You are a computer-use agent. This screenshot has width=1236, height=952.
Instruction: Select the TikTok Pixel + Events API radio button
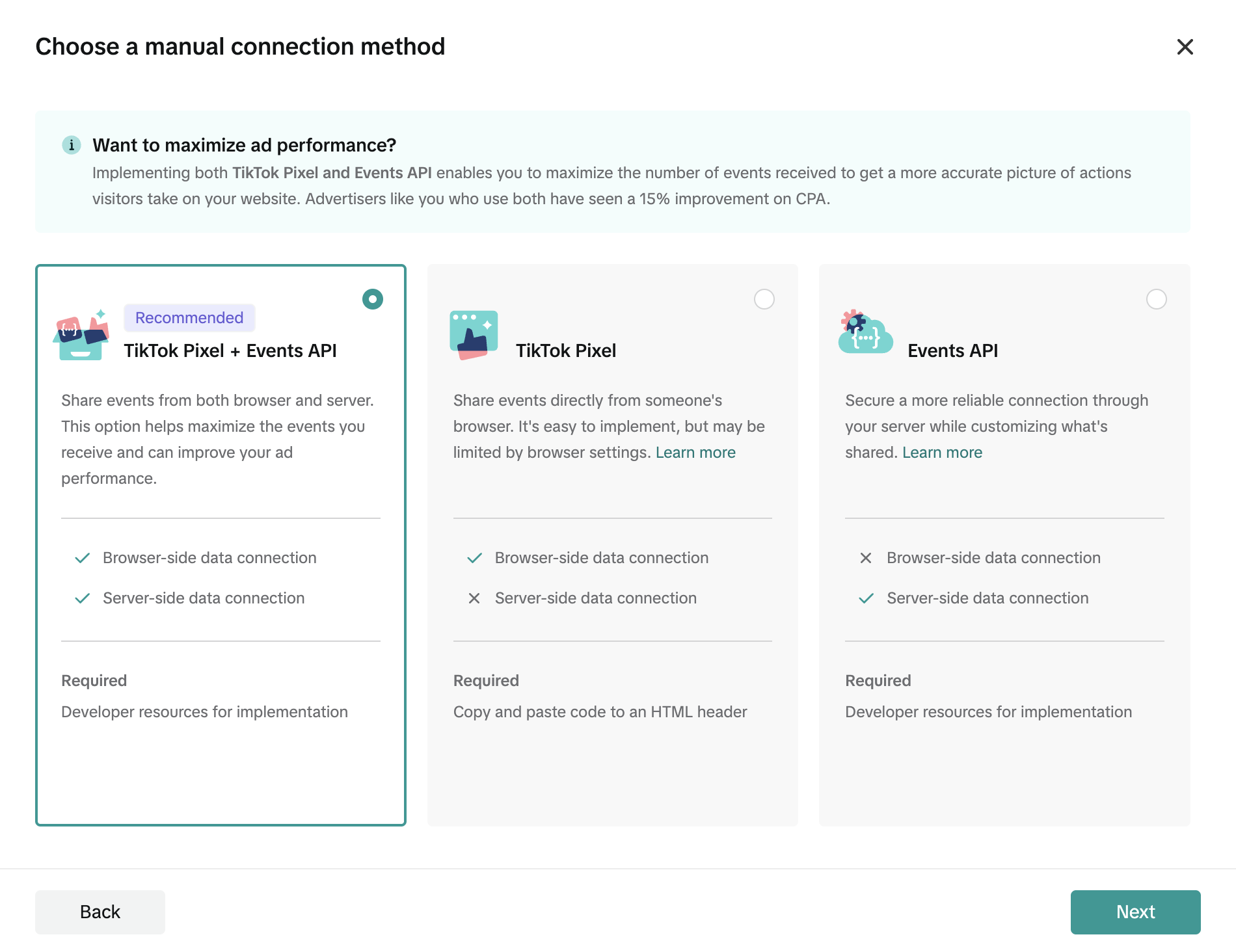click(x=373, y=299)
